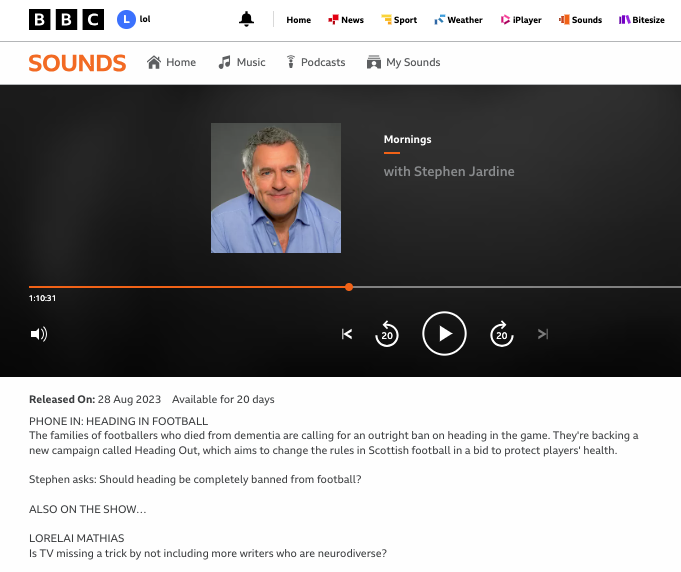Skip forward 20 seconds

coord(502,334)
